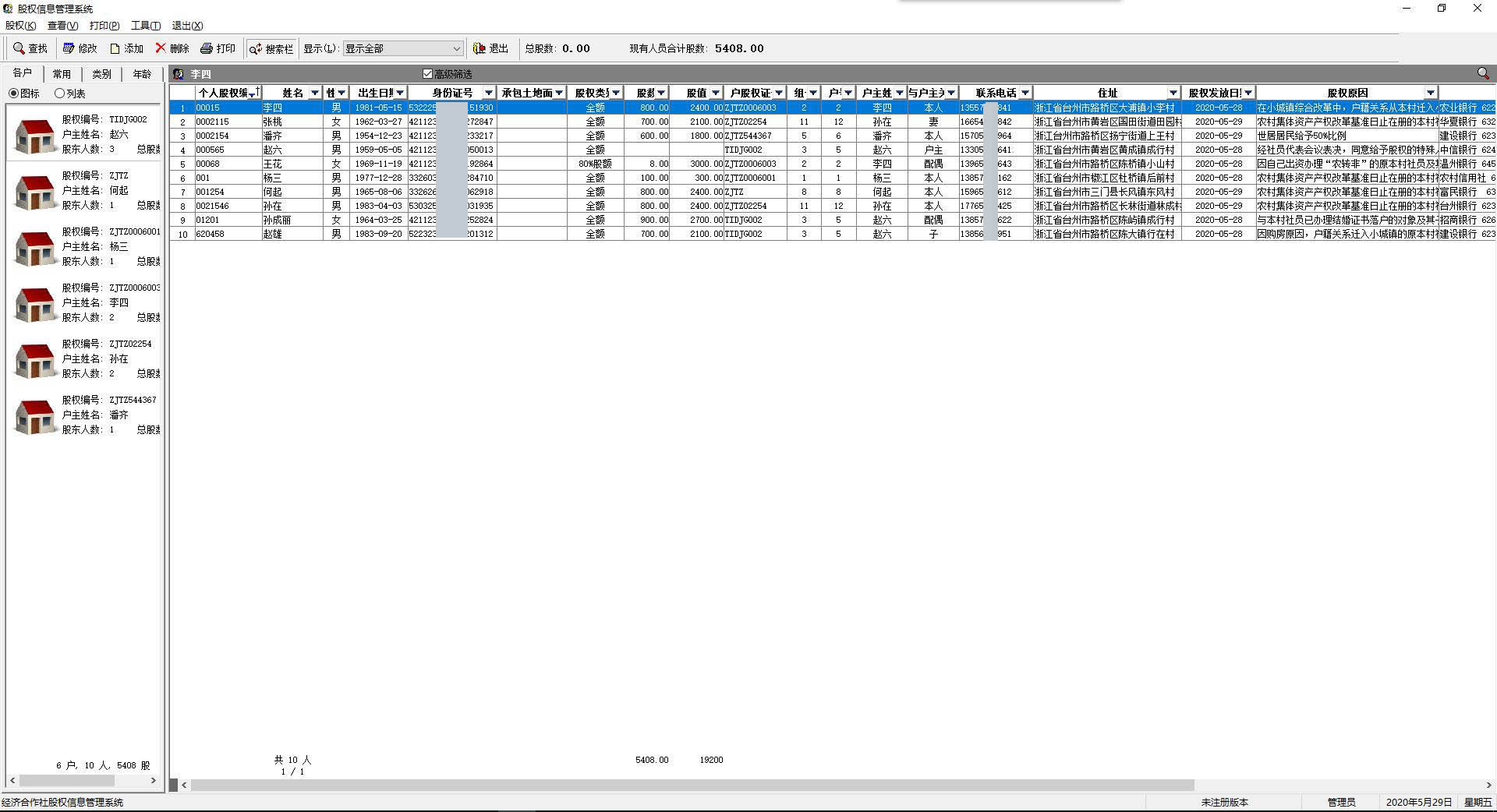Screen dimensions: 1497x812
Task: Click the 修改 edit toolbar icon
Action: tap(69, 48)
